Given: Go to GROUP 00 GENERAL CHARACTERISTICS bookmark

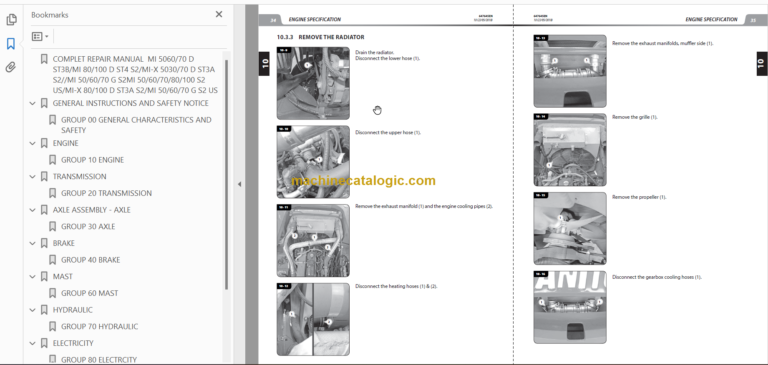Looking at the screenshot, I should click(x=136, y=125).
